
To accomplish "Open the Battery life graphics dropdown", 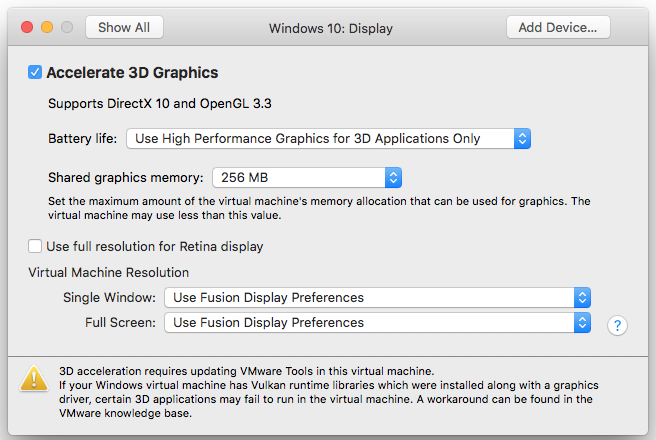I will (x=328, y=138).
